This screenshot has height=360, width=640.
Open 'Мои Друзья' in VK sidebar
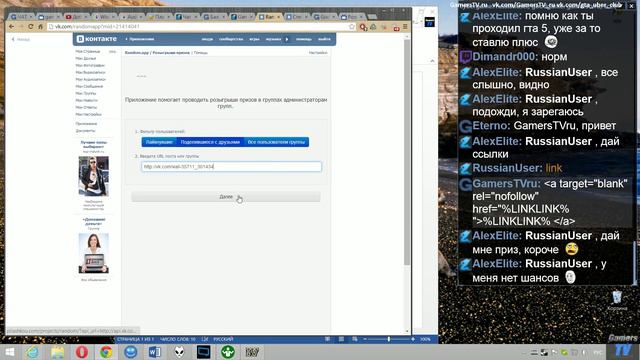point(86,58)
